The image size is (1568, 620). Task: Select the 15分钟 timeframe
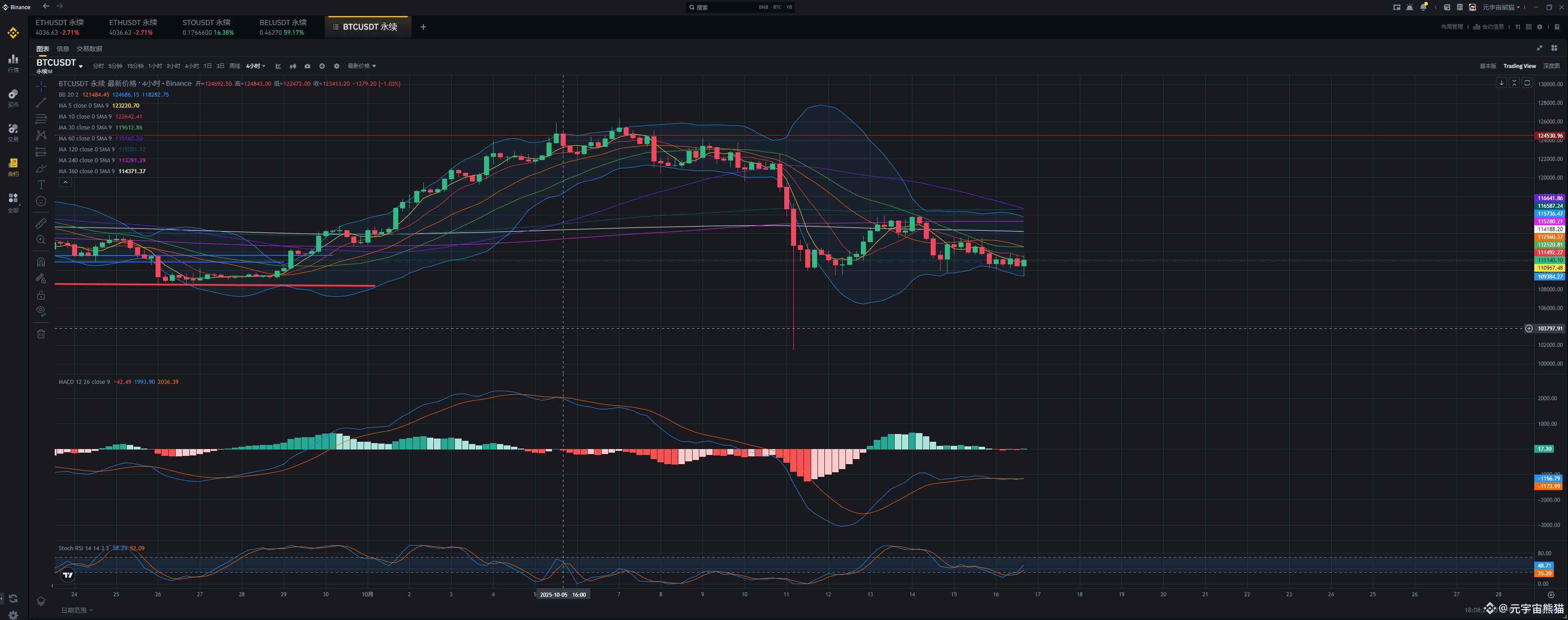(x=135, y=66)
